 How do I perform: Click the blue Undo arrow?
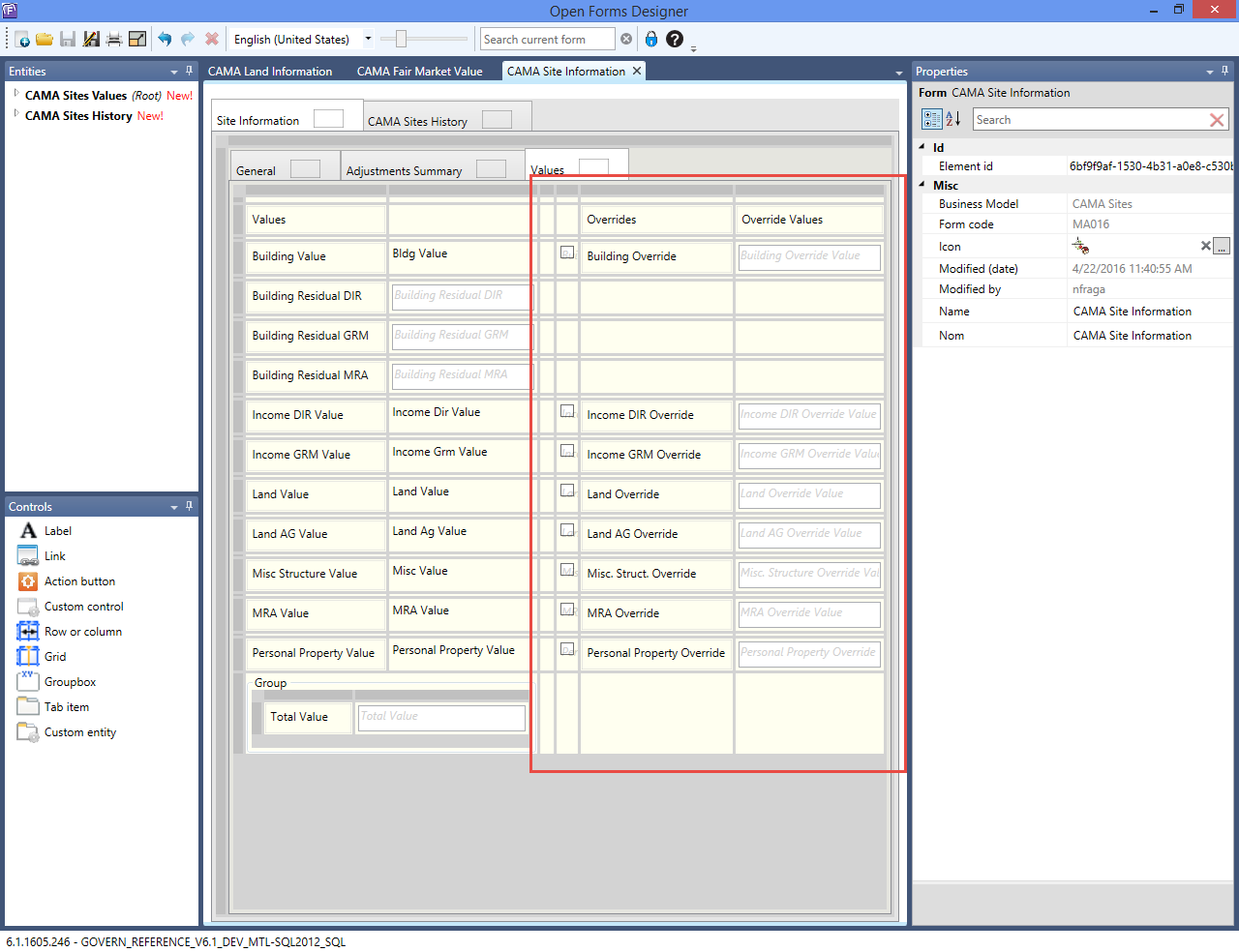tap(165, 40)
